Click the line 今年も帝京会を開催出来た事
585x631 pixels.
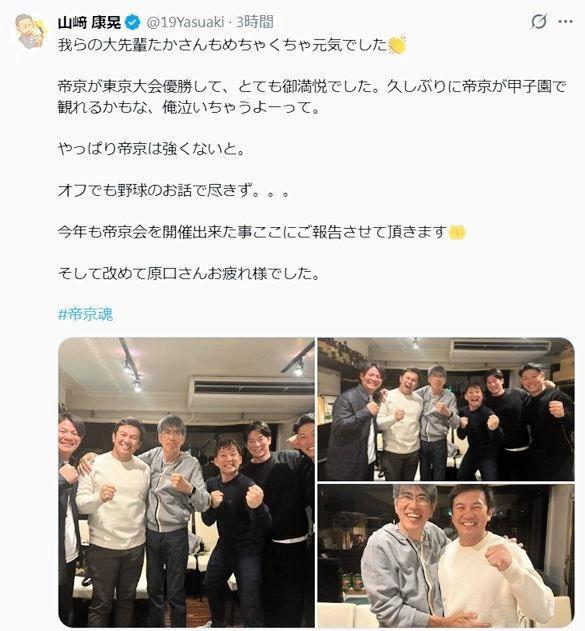pos(252,232)
